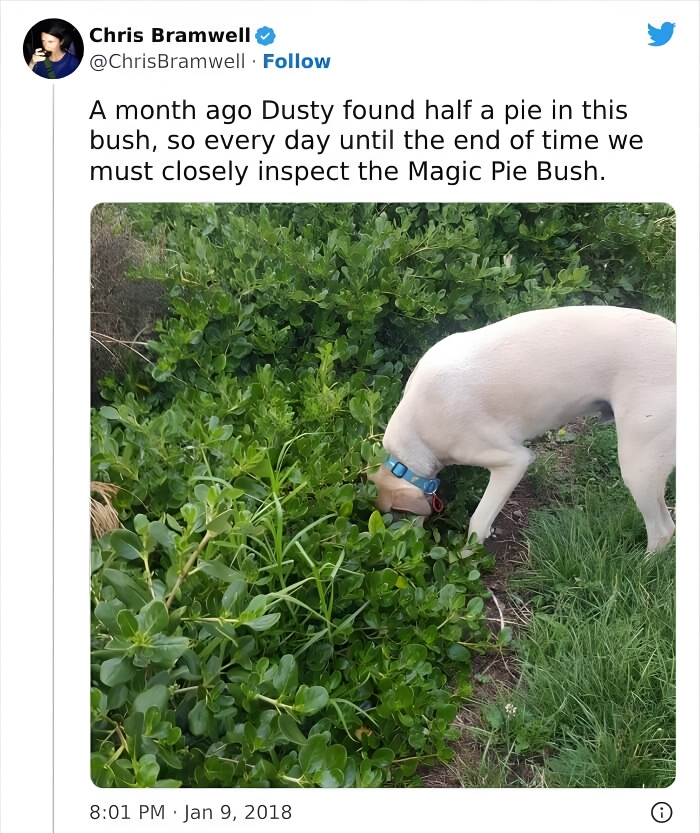Click the red tag on the collar
This screenshot has width=700, height=833.
(x=437, y=504)
